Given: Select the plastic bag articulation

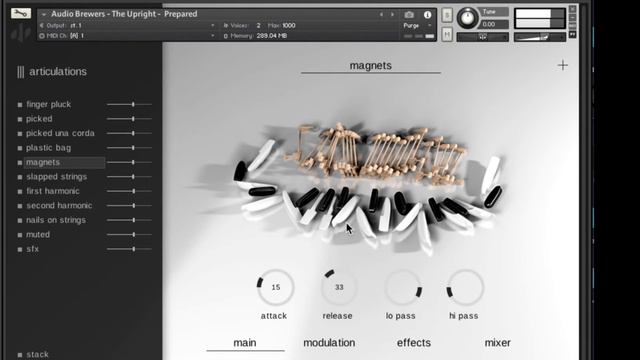Looking at the screenshot, I should [x=48, y=148].
